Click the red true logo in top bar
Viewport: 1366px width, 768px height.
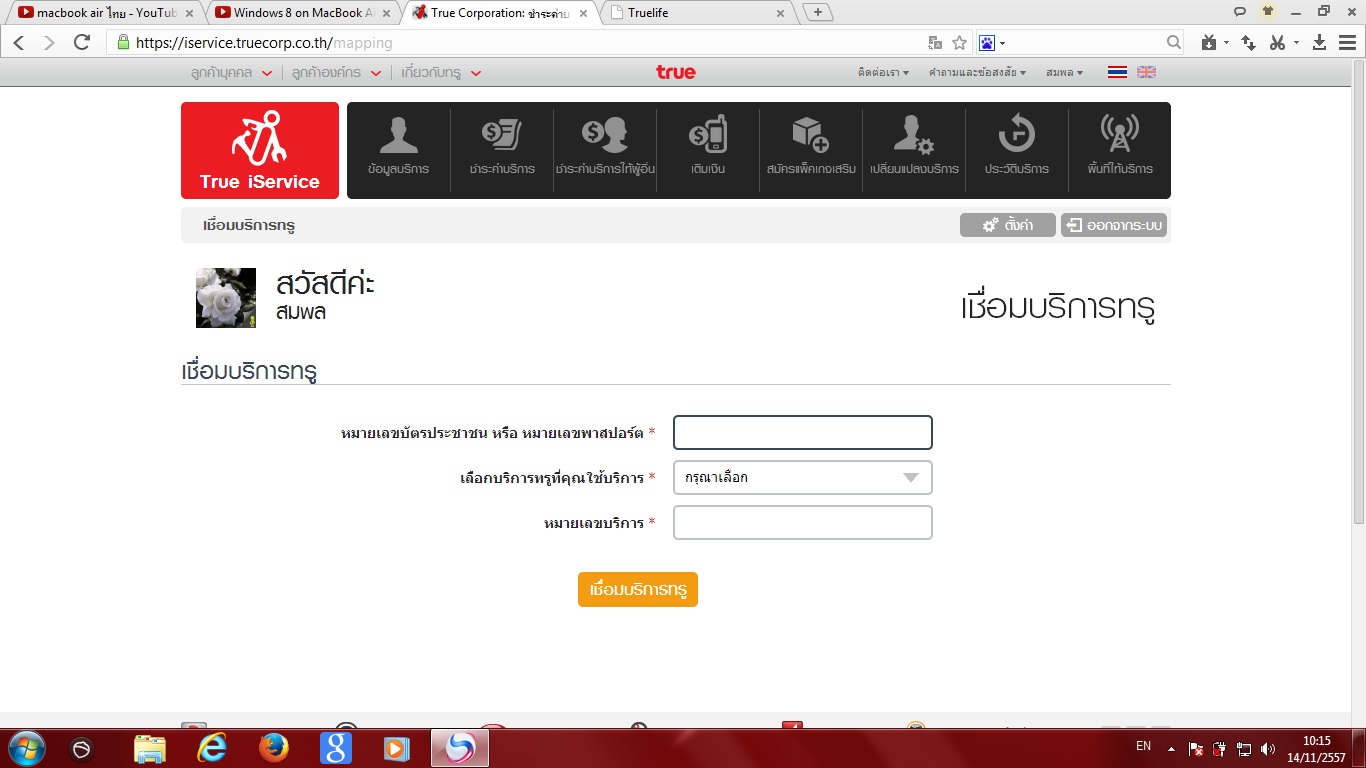tap(676, 72)
